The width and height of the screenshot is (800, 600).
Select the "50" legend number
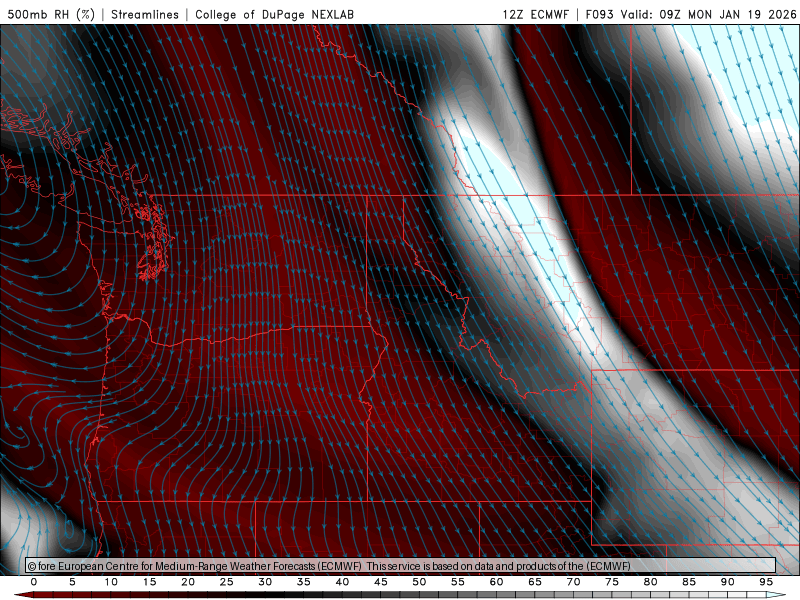point(419,582)
